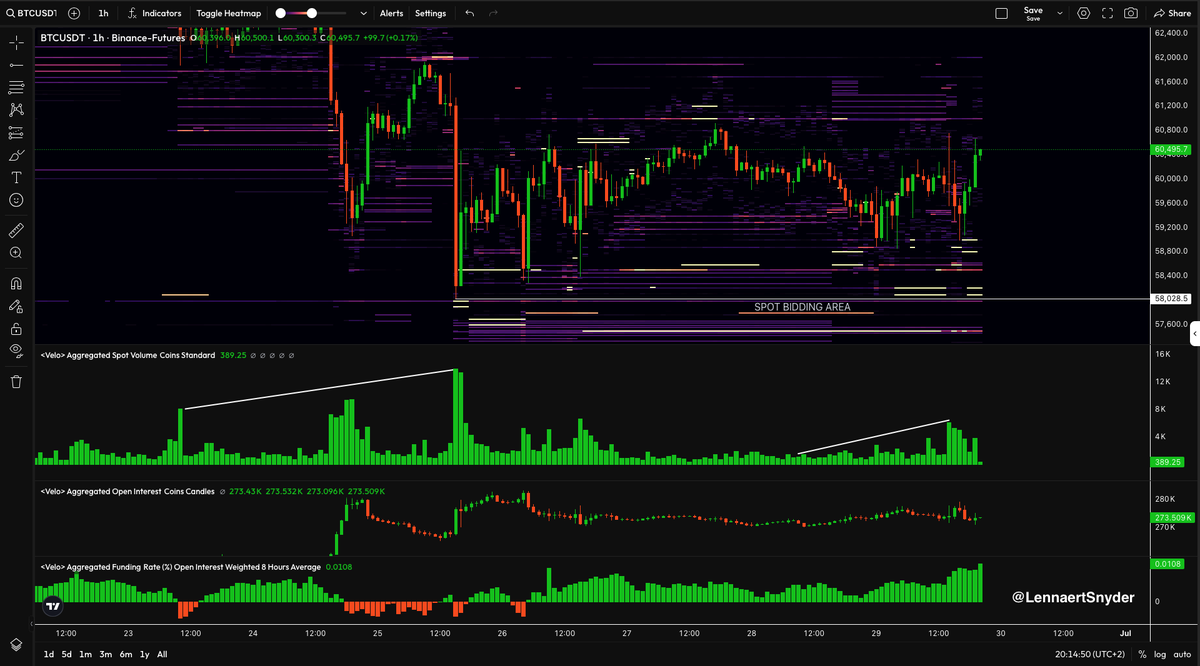Click the Aggregated Funding Rate indicator legend
The height and width of the screenshot is (666, 1200).
pyautogui.click(x=180, y=567)
